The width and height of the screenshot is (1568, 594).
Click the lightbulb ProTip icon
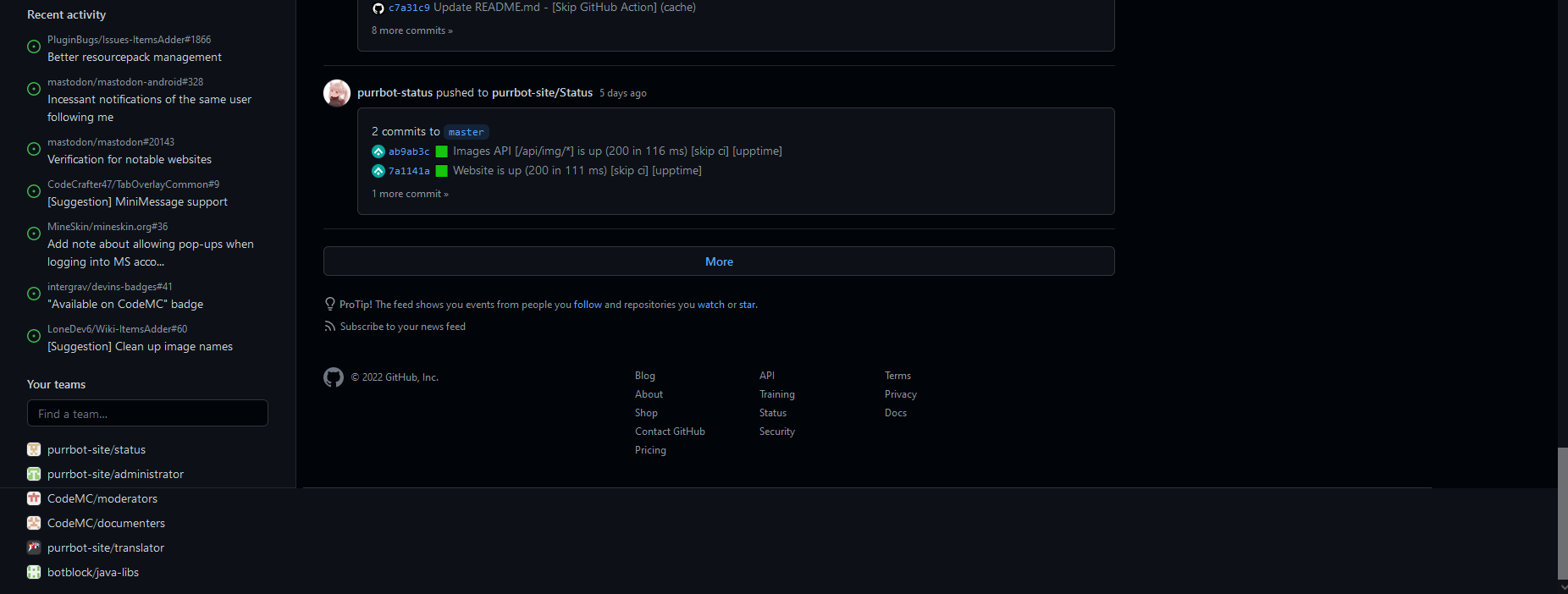330,304
